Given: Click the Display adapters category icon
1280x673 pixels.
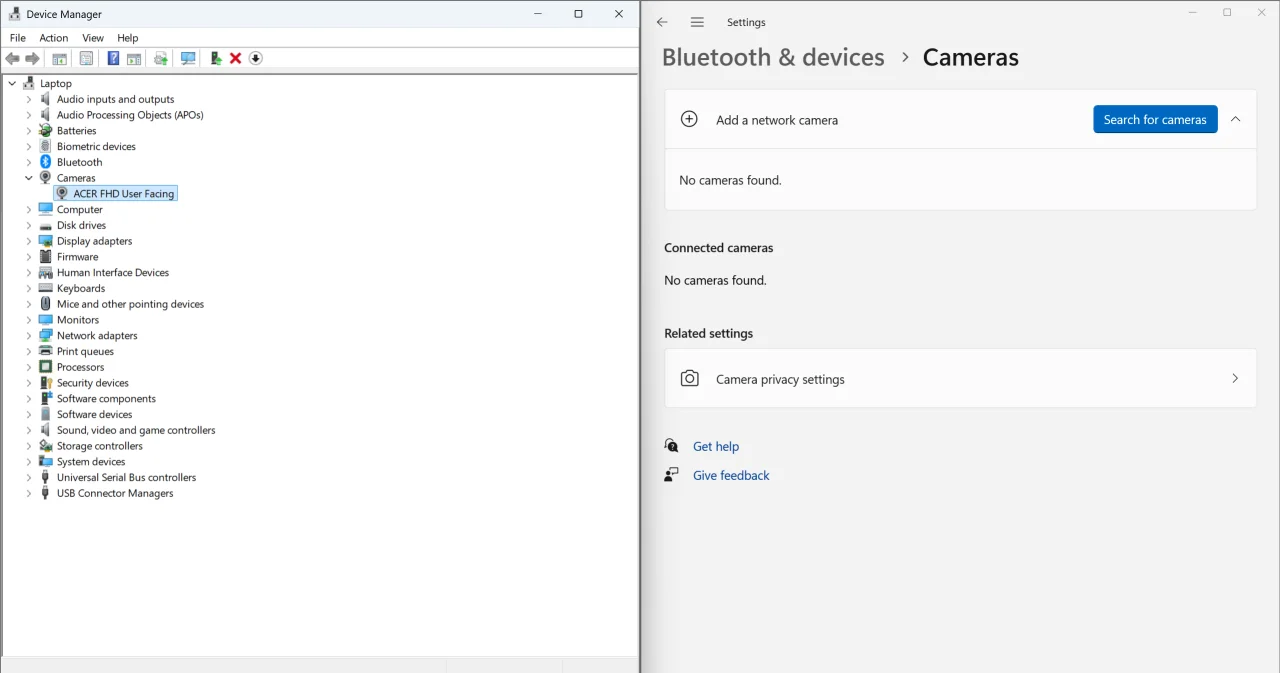Looking at the screenshot, I should click(x=46, y=241).
